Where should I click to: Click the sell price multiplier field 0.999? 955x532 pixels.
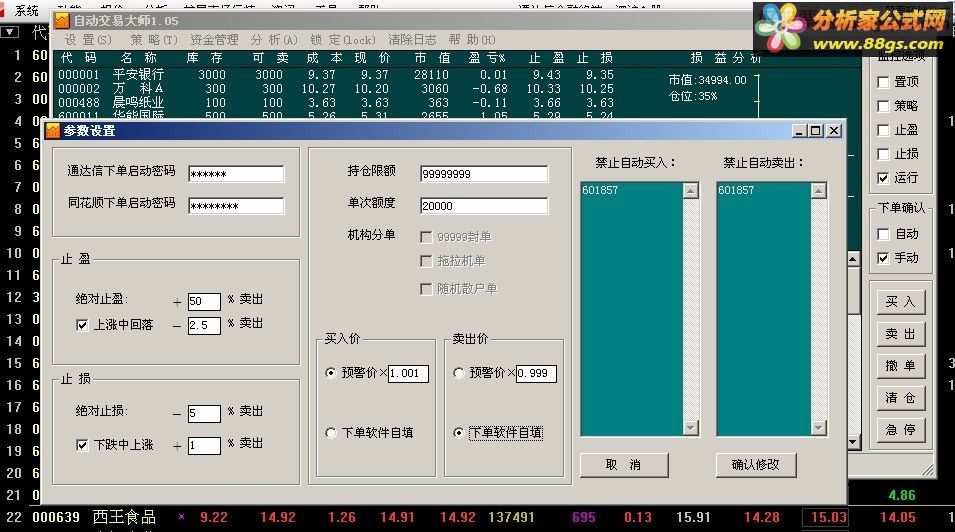pyautogui.click(x=536, y=374)
